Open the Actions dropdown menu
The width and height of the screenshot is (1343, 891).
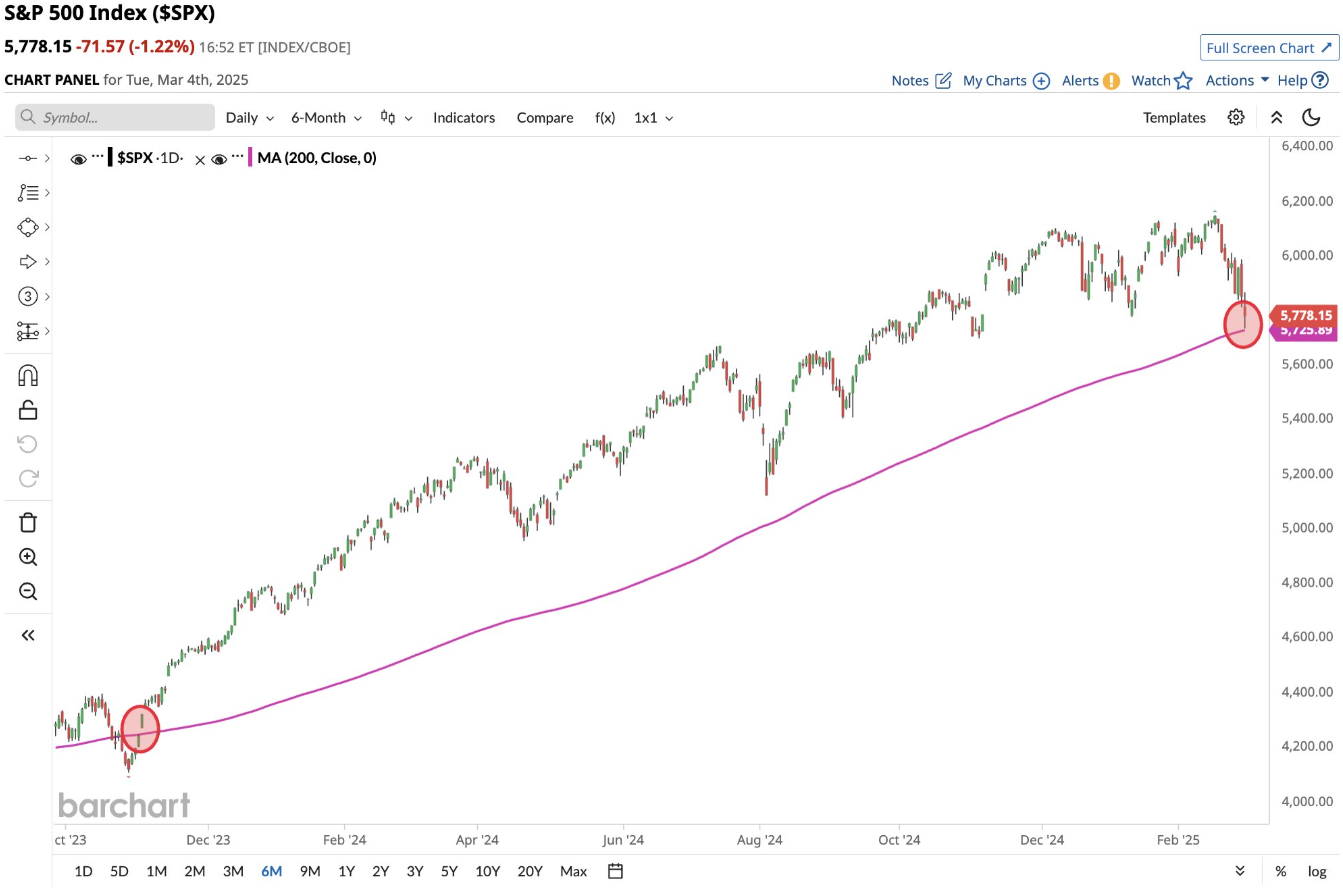click(x=1237, y=81)
